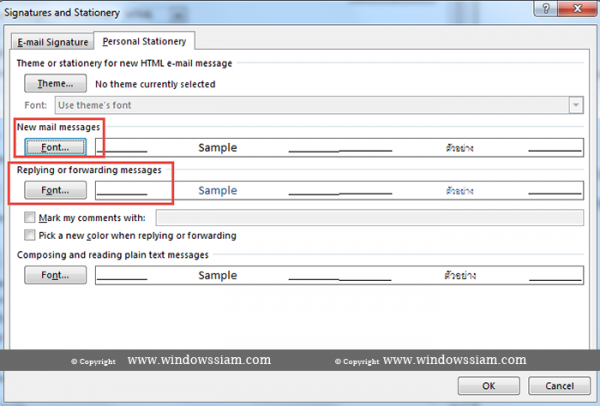Toggle Pick a new color when replying
600x406 pixels.
(29, 235)
